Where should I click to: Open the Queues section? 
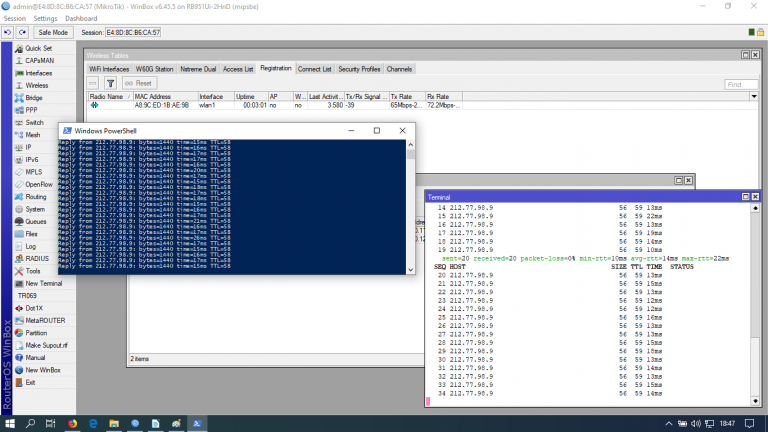(35, 221)
